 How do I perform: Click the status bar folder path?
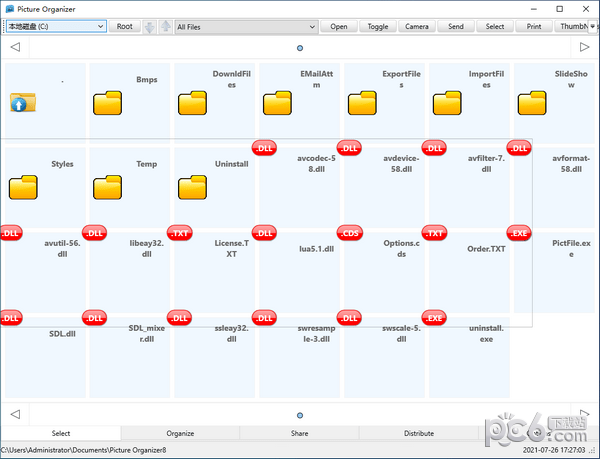(x=84, y=450)
